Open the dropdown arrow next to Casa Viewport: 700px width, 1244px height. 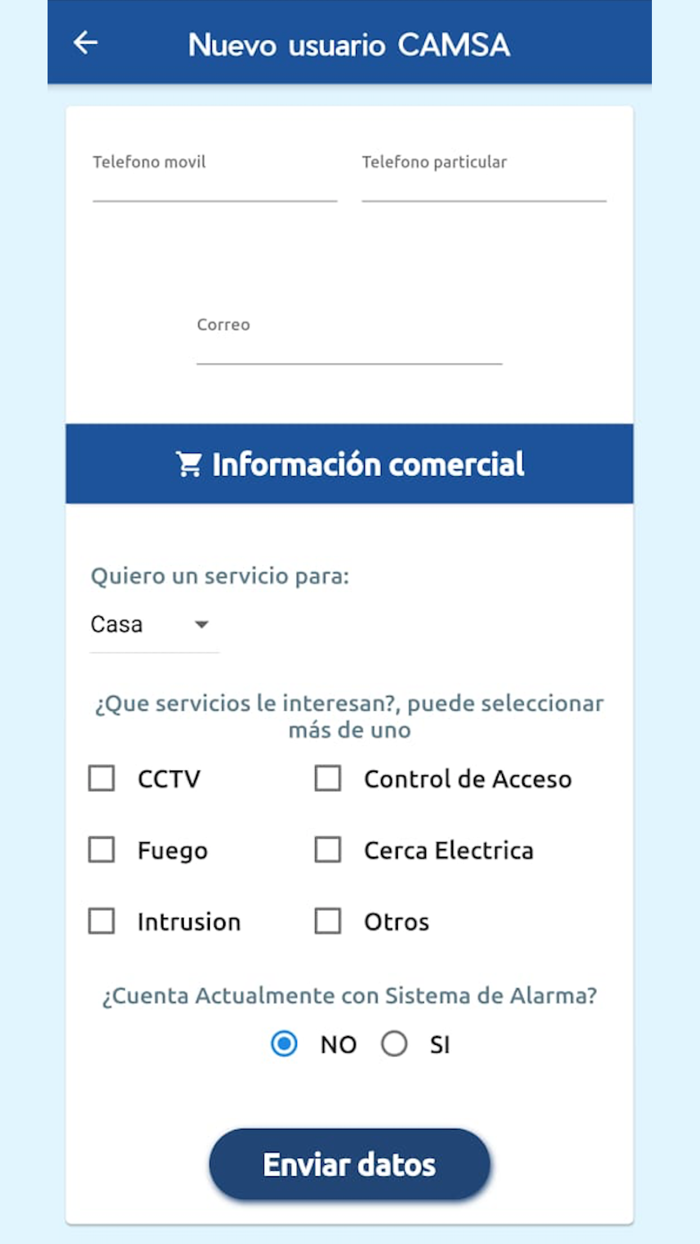pos(201,624)
